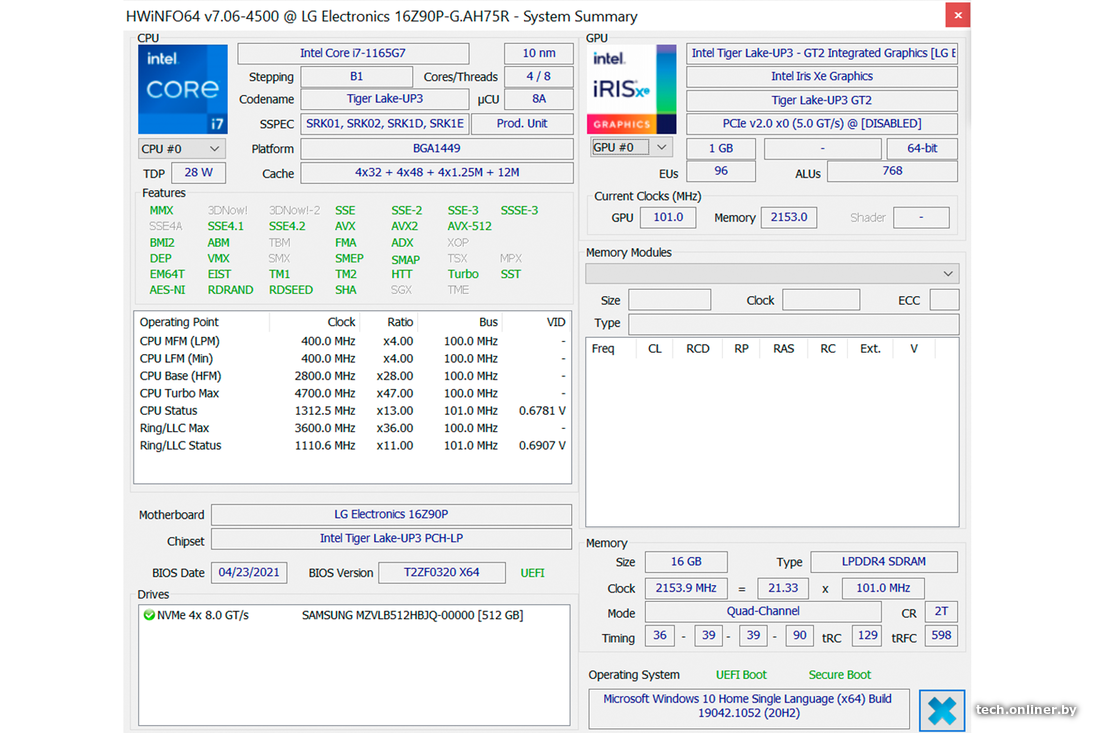Viewport: 1100px width, 733px height.
Task: Click the BIOS Date 04/23/2021 field
Action: click(248, 573)
